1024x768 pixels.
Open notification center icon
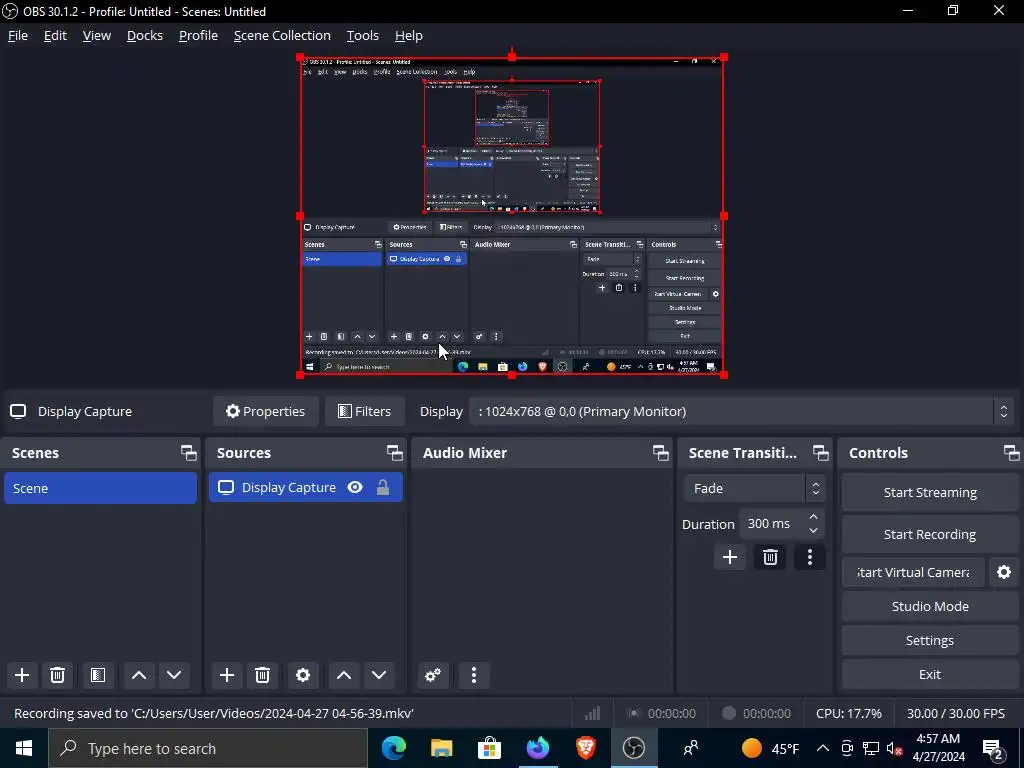993,749
